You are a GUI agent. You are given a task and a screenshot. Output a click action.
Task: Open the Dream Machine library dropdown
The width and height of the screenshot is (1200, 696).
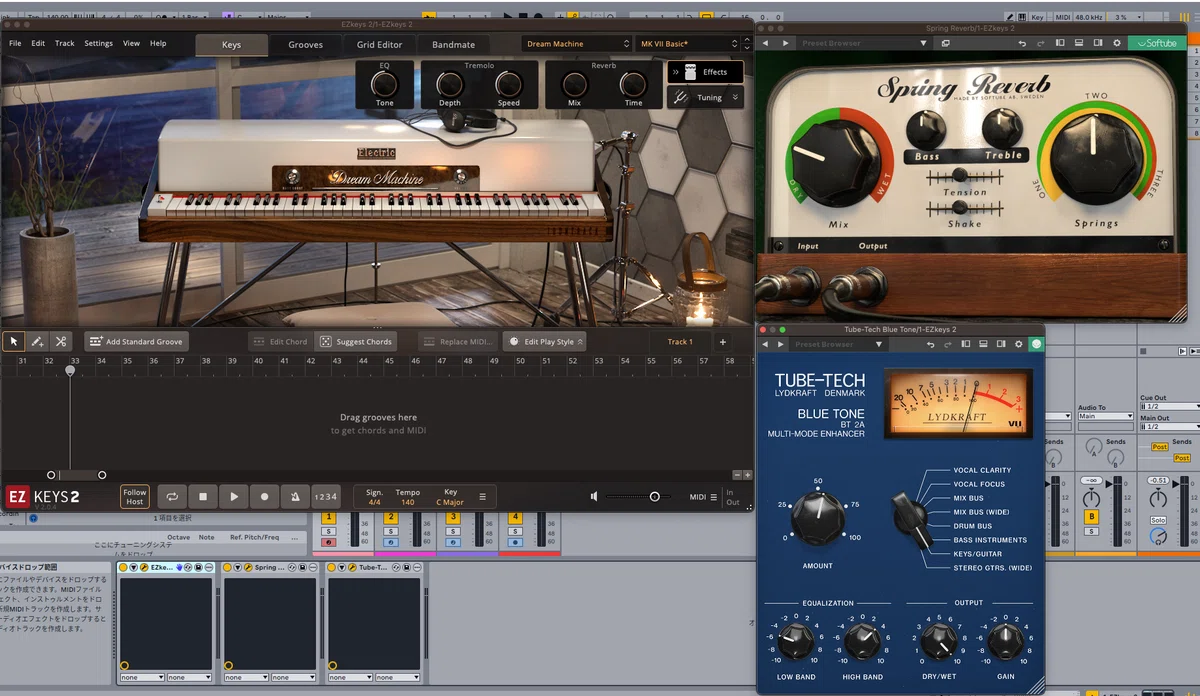(577, 44)
